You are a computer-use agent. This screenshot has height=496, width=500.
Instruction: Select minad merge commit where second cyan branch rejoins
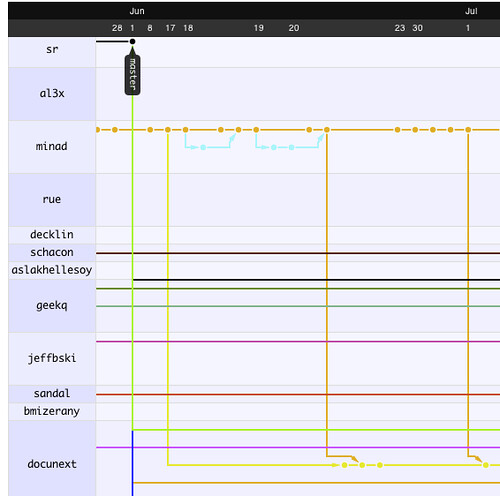tap(327, 130)
